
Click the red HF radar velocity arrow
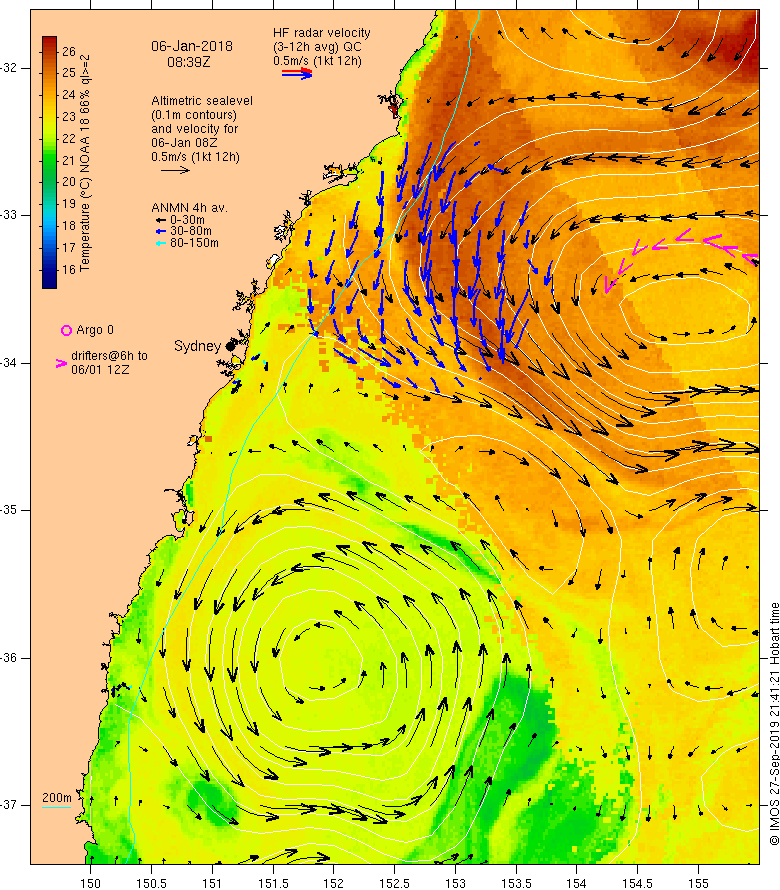click(x=297, y=70)
